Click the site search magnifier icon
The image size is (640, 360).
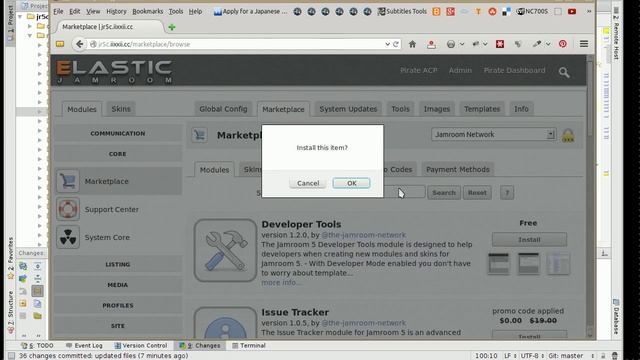(x=564, y=72)
